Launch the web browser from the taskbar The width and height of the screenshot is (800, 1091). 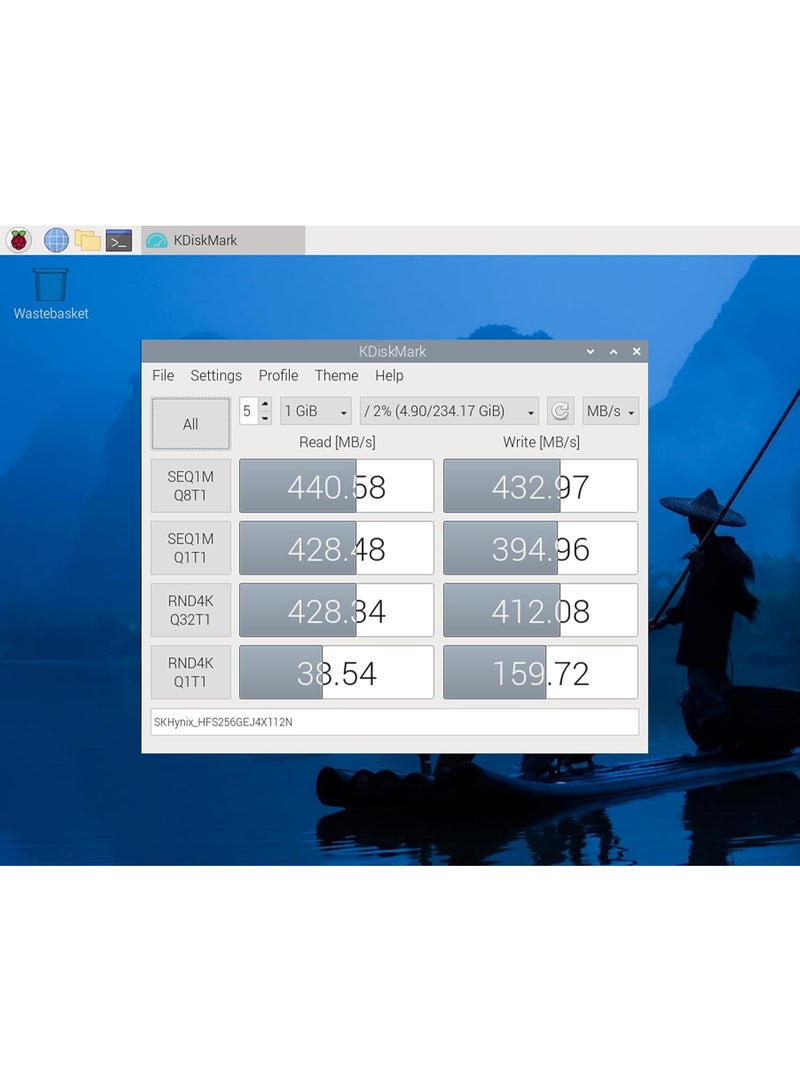click(56, 240)
